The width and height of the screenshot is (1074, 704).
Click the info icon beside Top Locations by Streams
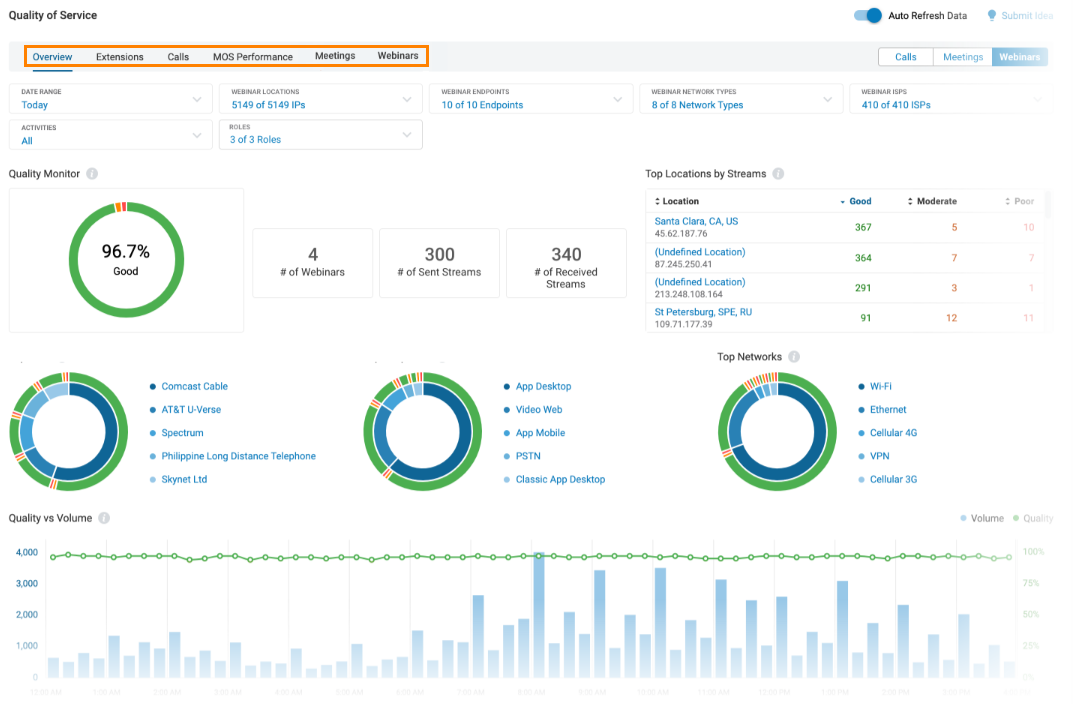pyautogui.click(x=779, y=173)
